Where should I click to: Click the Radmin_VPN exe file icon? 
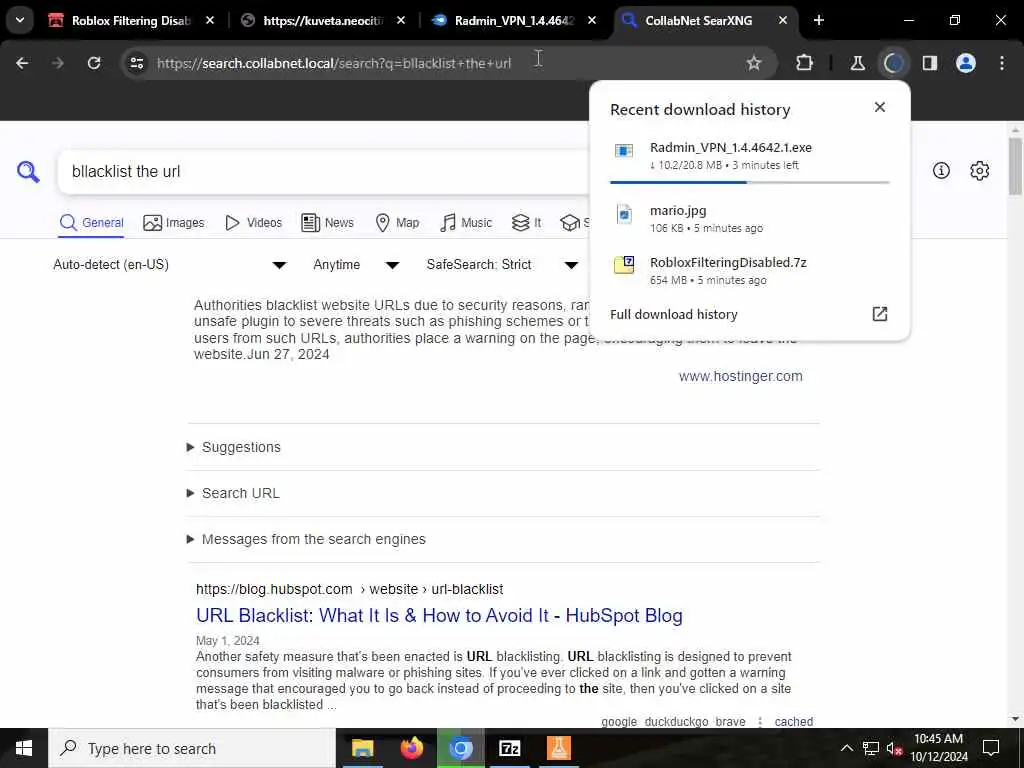pos(624,151)
